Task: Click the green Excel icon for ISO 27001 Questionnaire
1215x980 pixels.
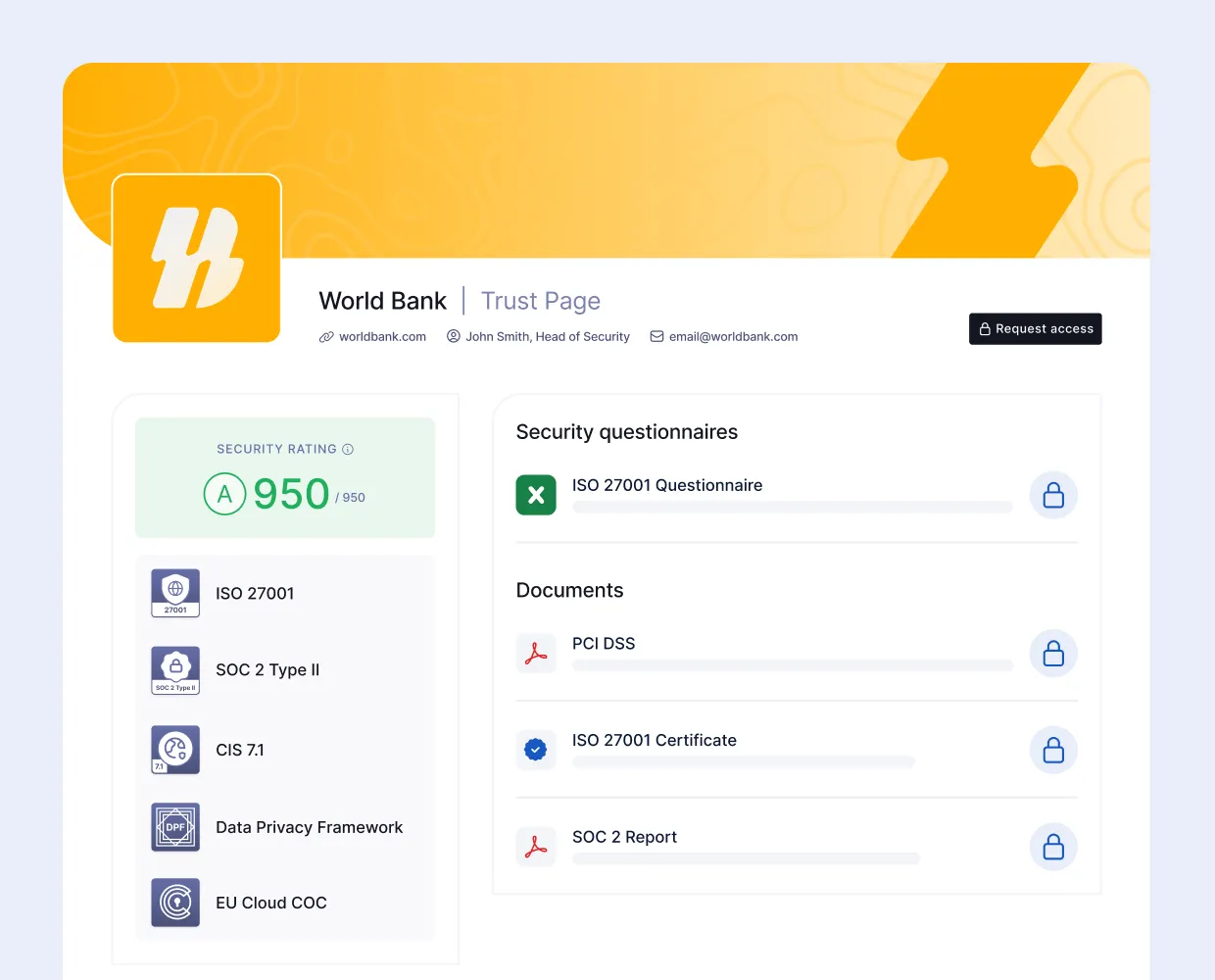Action: pos(536,495)
